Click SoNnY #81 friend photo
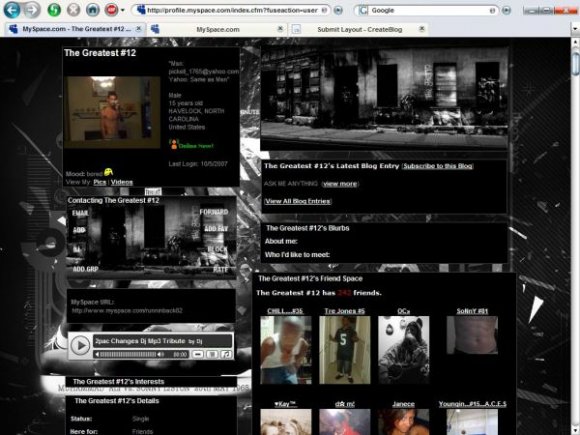This screenshot has height=435, width=580. (x=472, y=335)
